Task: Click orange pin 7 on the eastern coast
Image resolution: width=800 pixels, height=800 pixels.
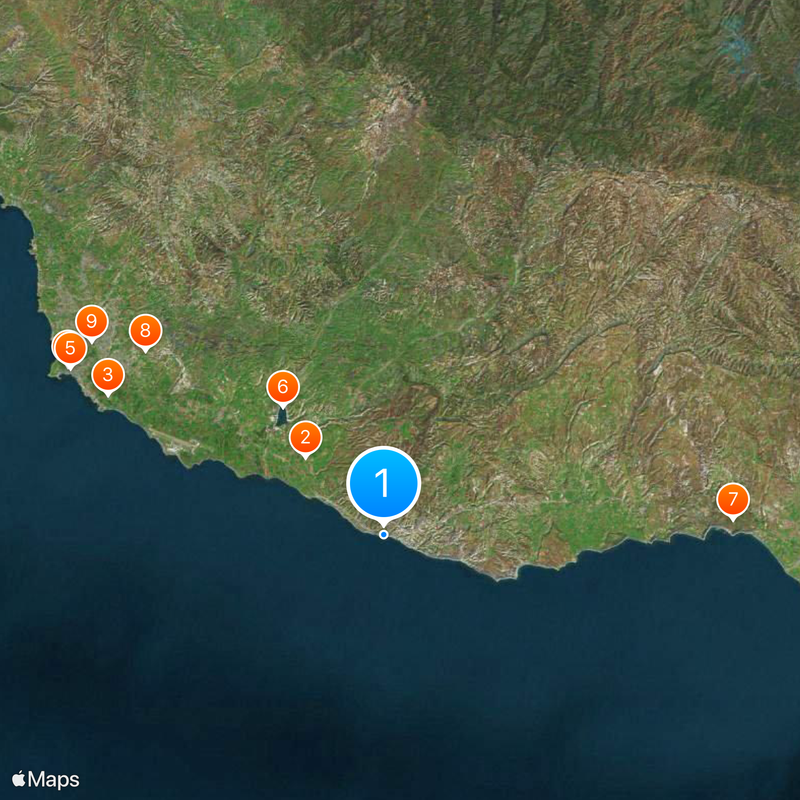Action: pos(733,499)
